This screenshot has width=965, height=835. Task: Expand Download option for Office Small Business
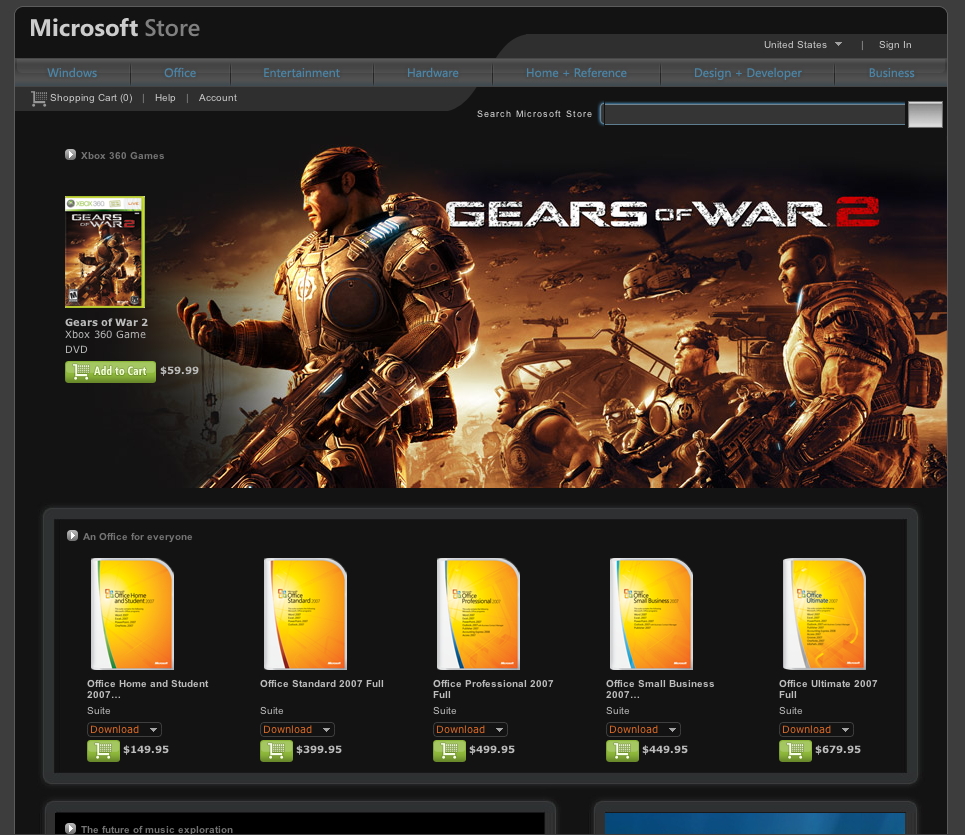(643, 729)
